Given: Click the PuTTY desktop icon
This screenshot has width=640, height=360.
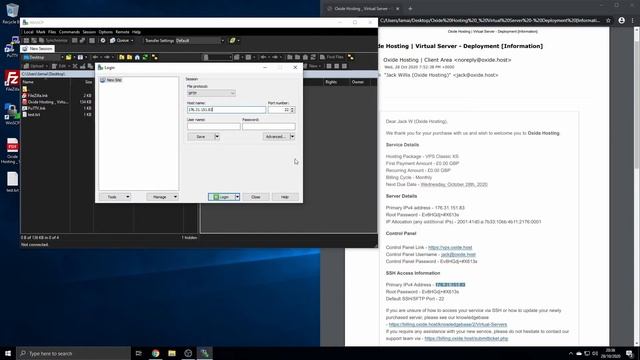Looking at the screenshot, I should coord(11,47).
